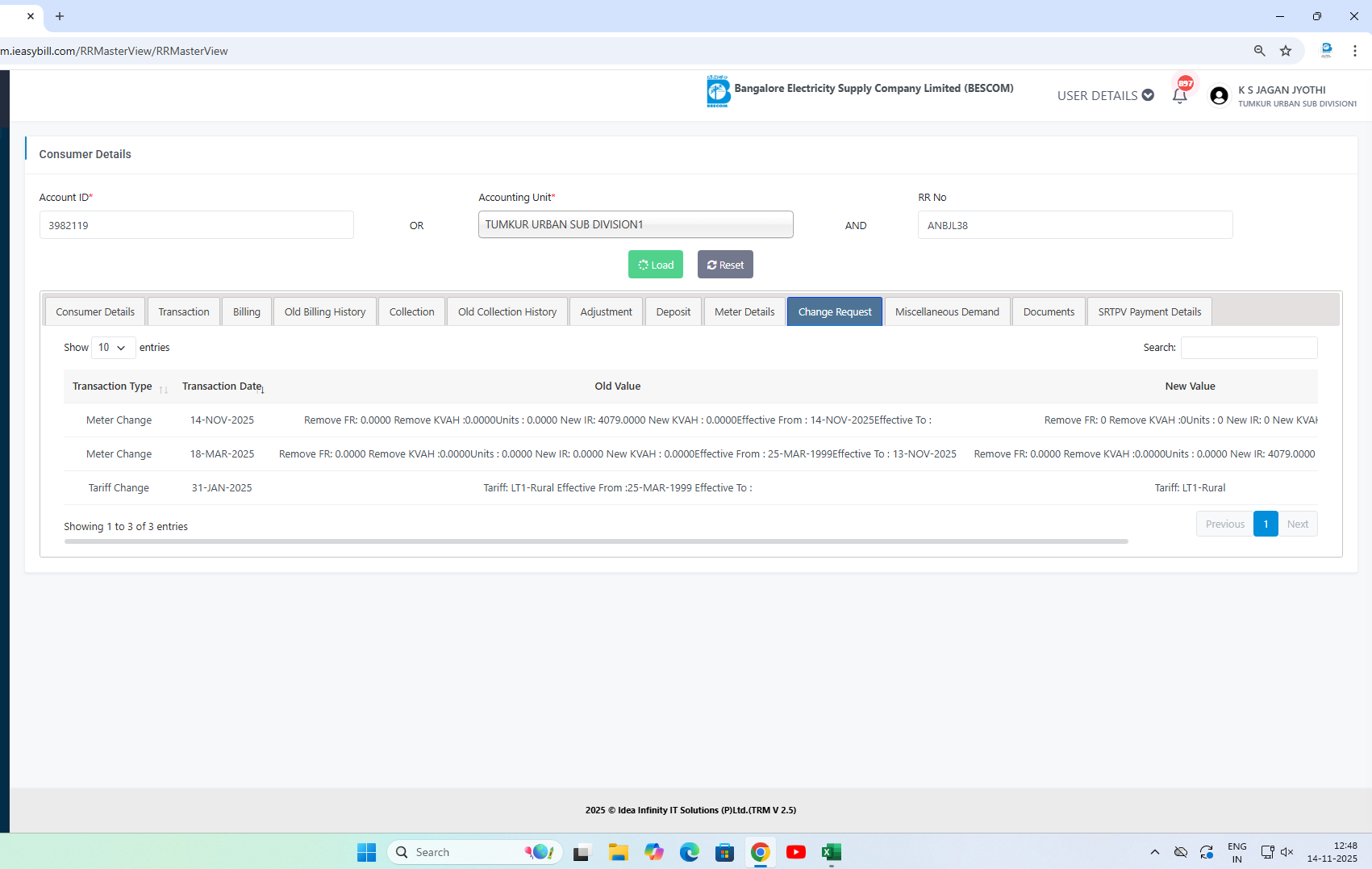Screen dimensions: 1372x869
Task: View the Old Collection History tab
Action: pyautogui.click(x=507, y=312)
